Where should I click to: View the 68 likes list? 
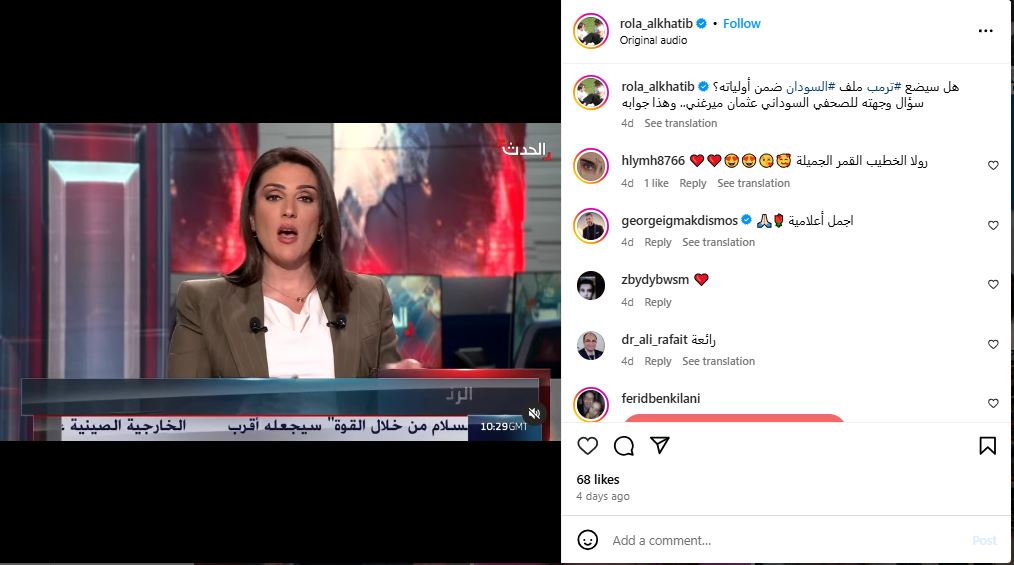click(x=598, y=479)
